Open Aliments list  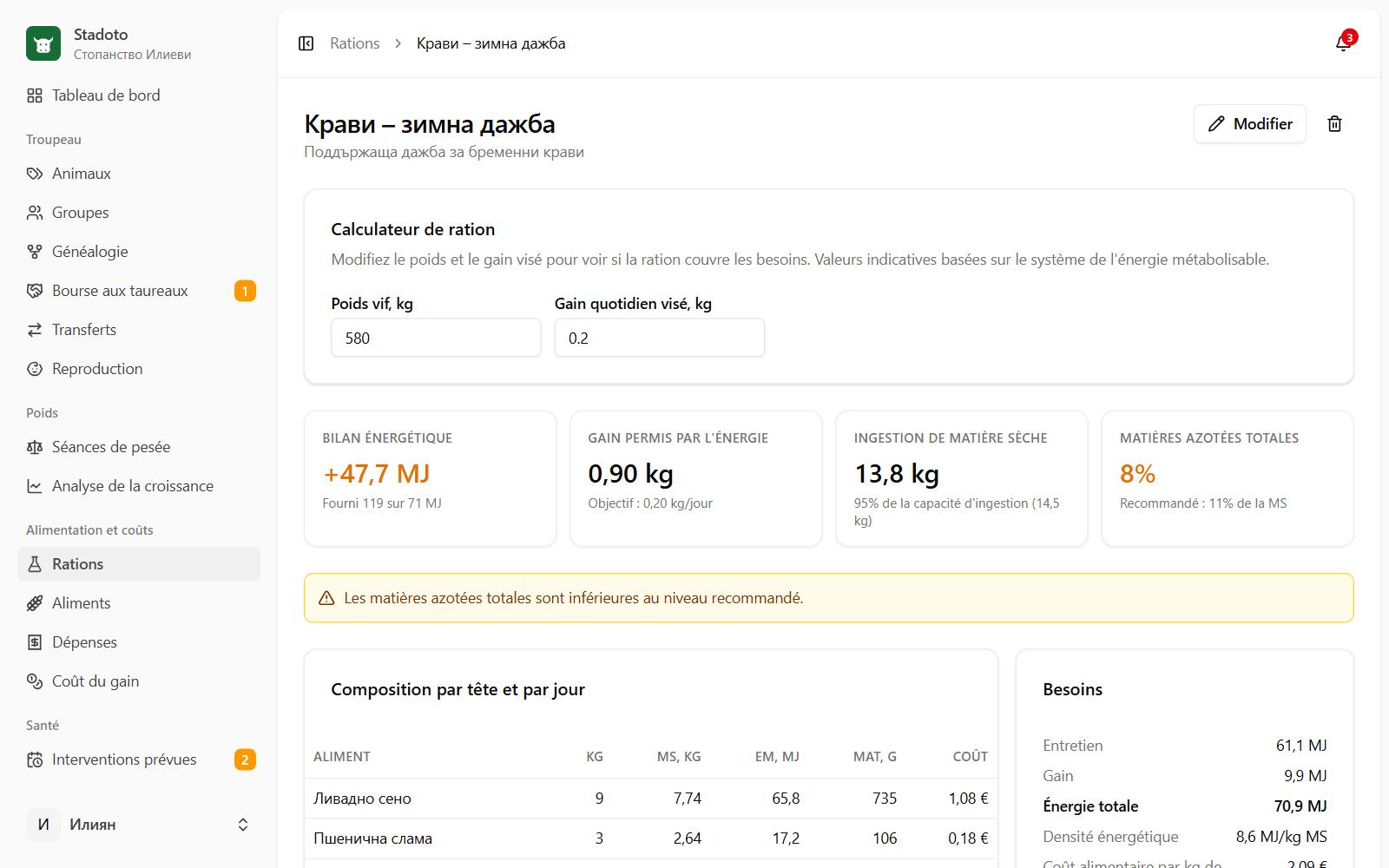[139, 603]
